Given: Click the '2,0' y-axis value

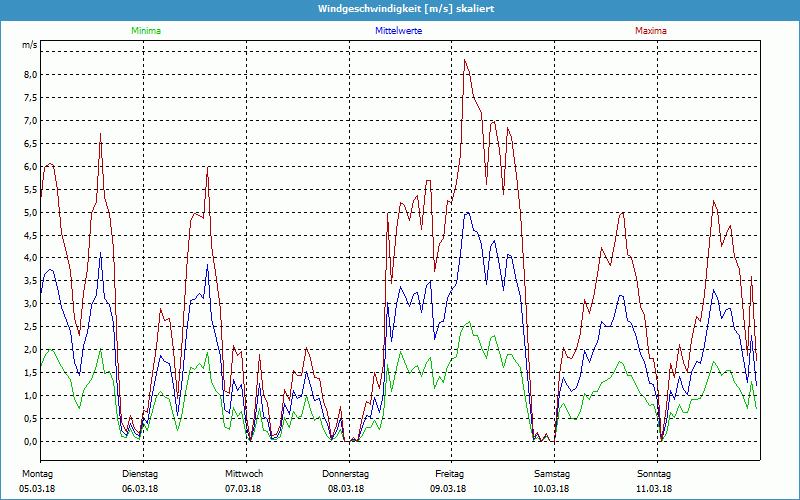Looking at the screenshot, I should pos(30,349).
